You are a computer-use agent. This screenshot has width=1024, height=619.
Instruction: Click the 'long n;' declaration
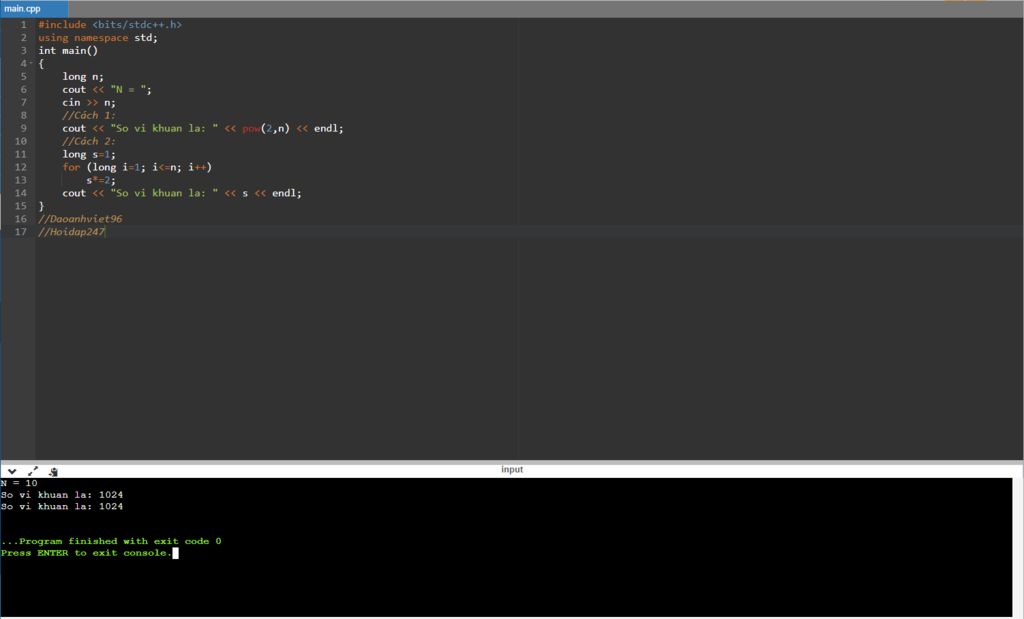[83, 76]
